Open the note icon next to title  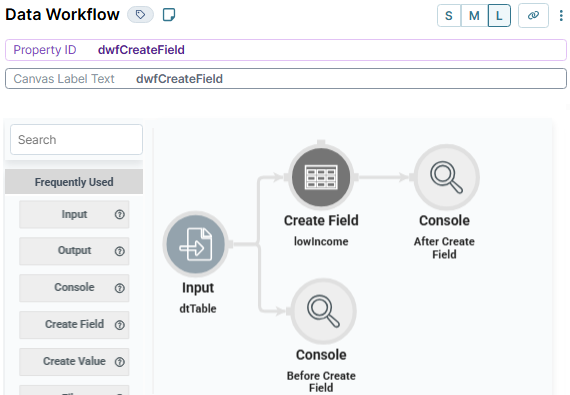point(169,15)
